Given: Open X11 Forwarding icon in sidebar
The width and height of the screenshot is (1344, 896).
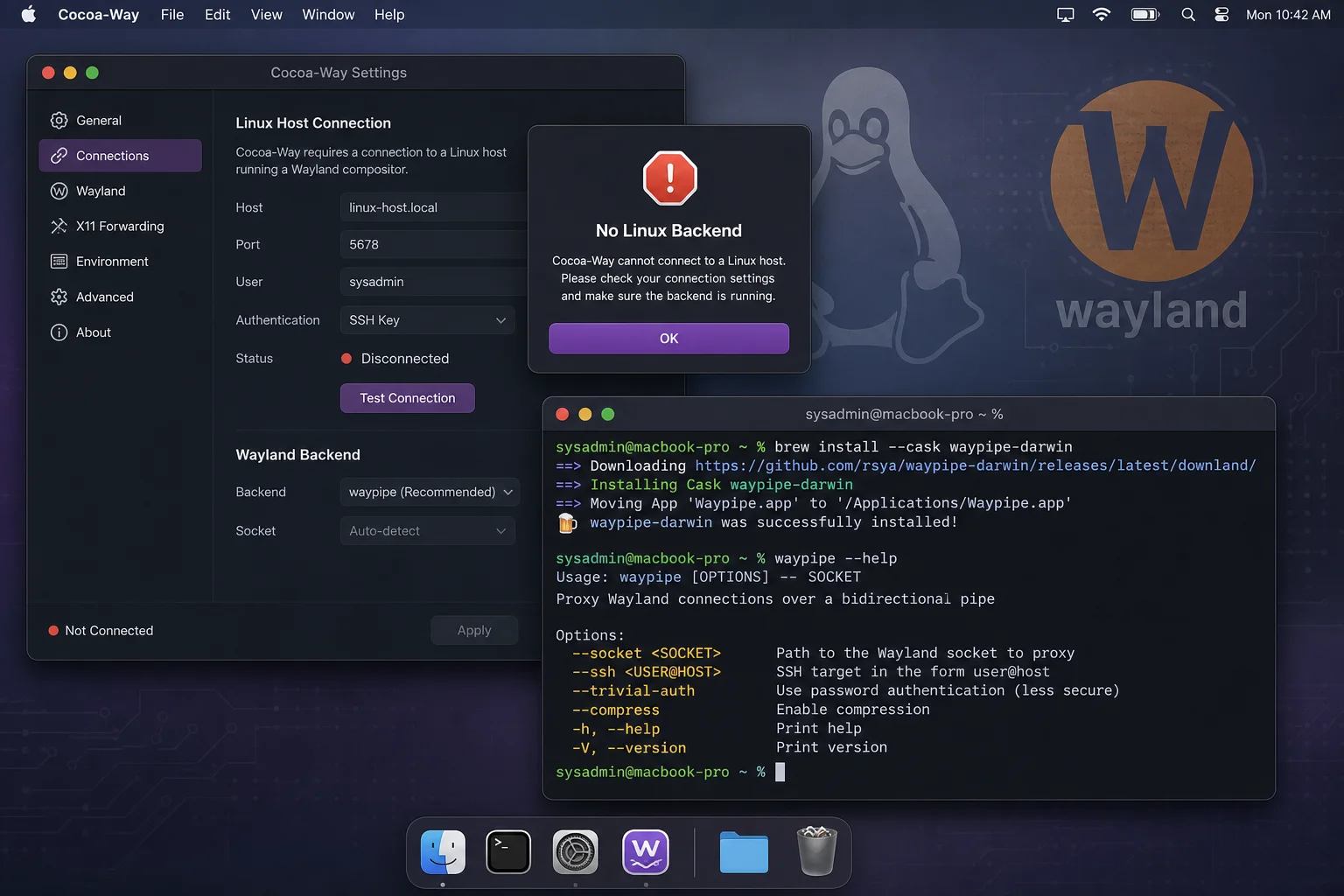Looking at the screenshot, I should [59, 226].
